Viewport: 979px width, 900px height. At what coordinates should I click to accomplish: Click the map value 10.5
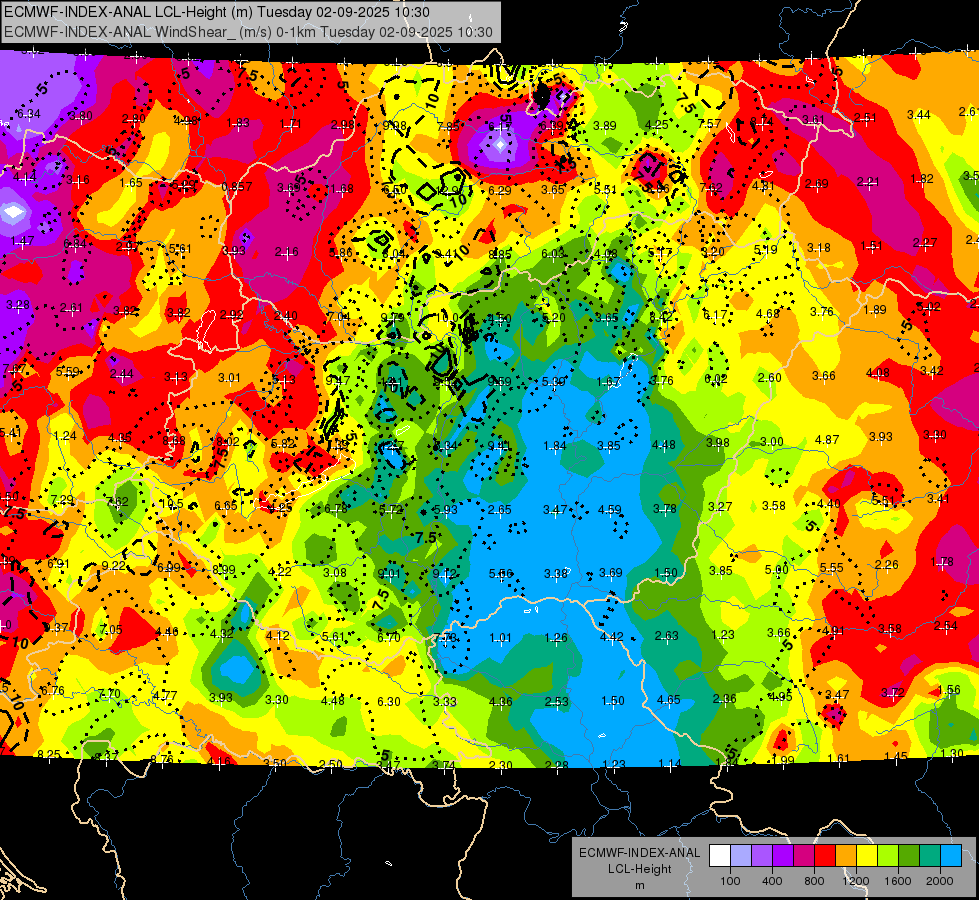click(172, 503)
